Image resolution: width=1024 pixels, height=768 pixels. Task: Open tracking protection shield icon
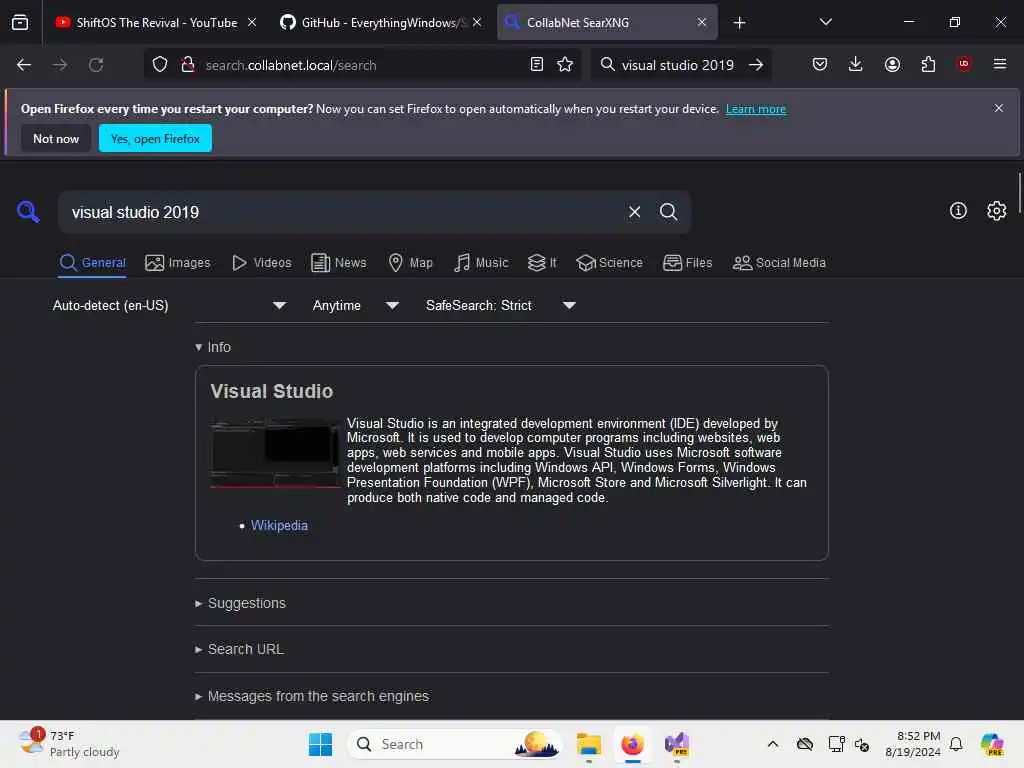click(160, 65)
